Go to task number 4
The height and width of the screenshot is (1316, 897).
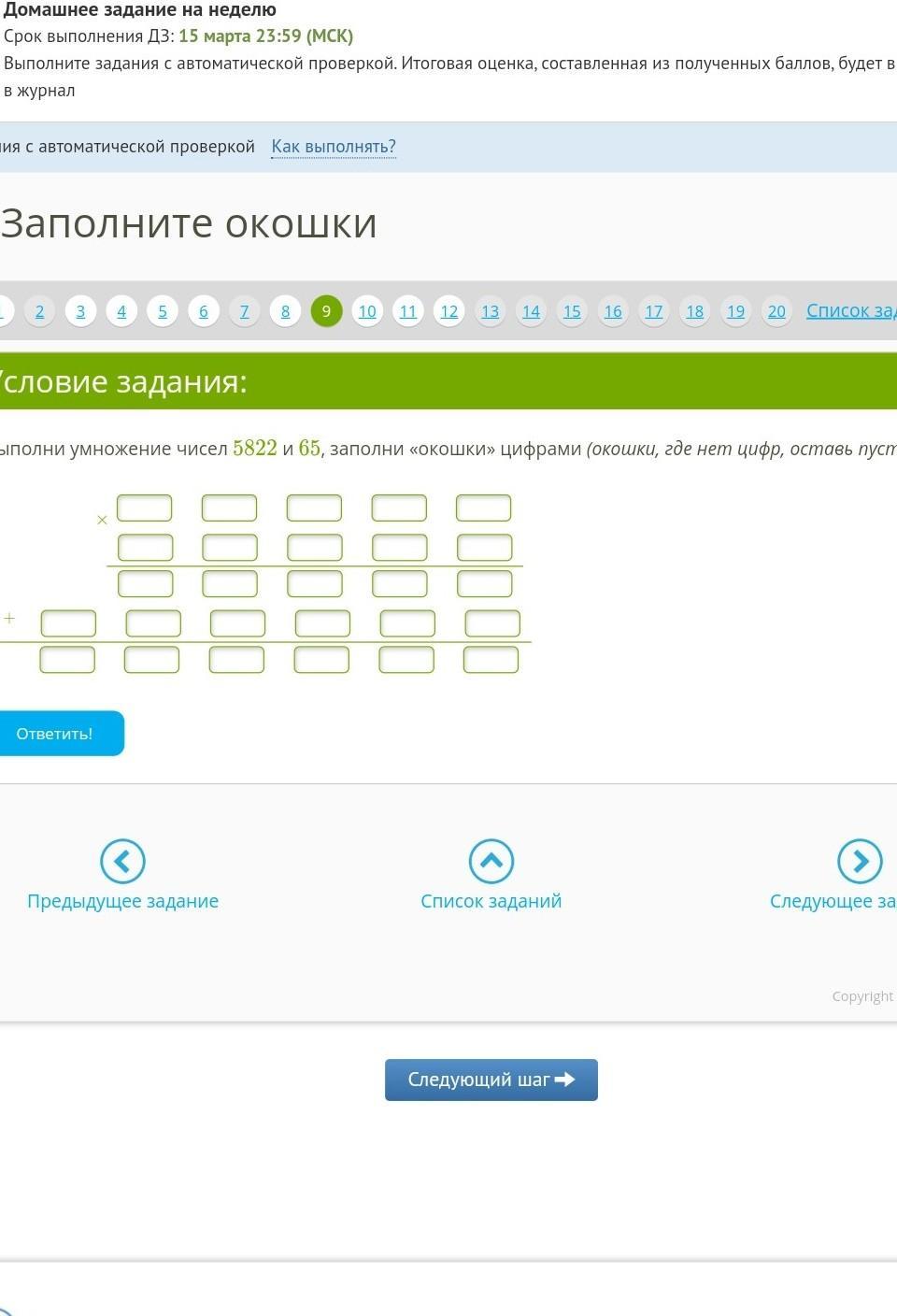[x=121, y=311]
